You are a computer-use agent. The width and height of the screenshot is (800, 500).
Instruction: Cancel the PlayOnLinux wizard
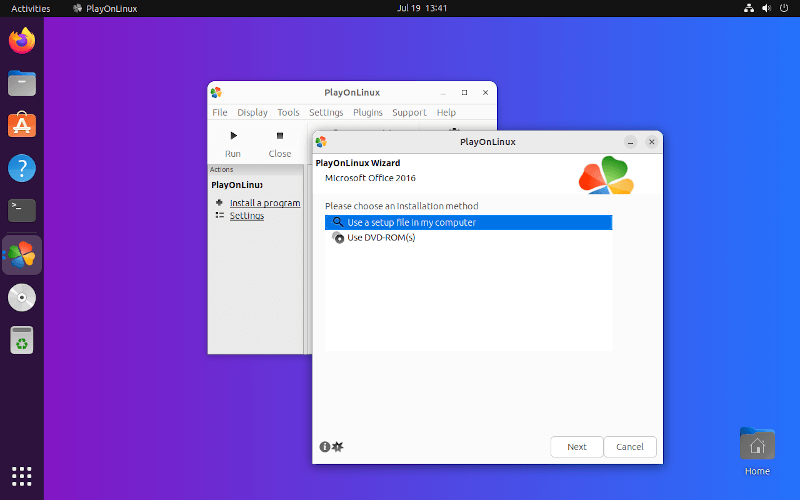[x=630, y=447]
